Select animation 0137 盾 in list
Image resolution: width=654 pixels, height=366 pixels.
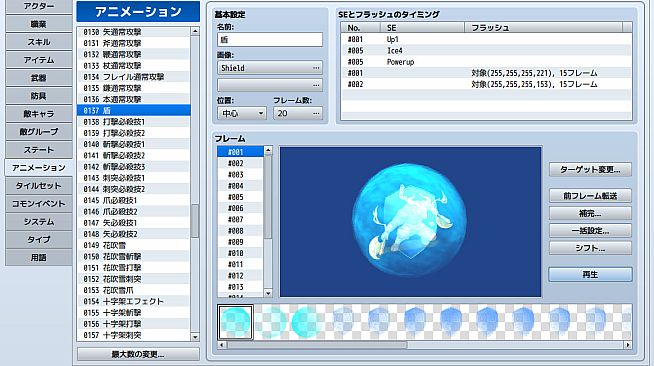click(133, 110)
